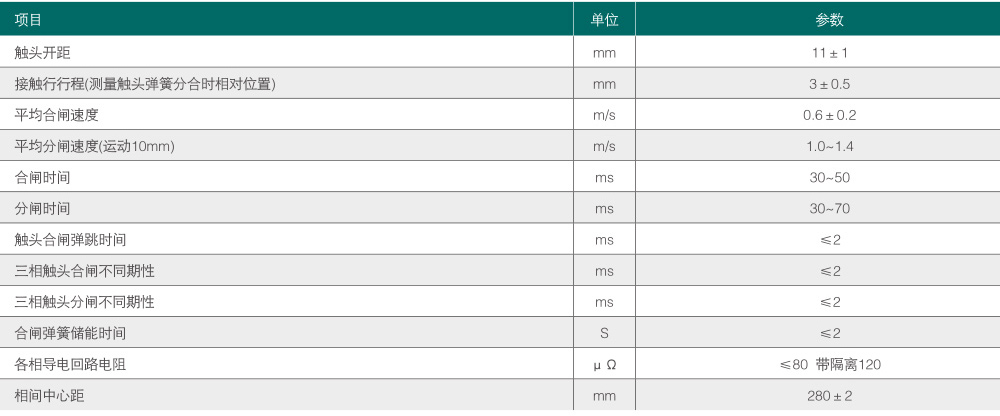Select the 触头开距 row label

42,53
